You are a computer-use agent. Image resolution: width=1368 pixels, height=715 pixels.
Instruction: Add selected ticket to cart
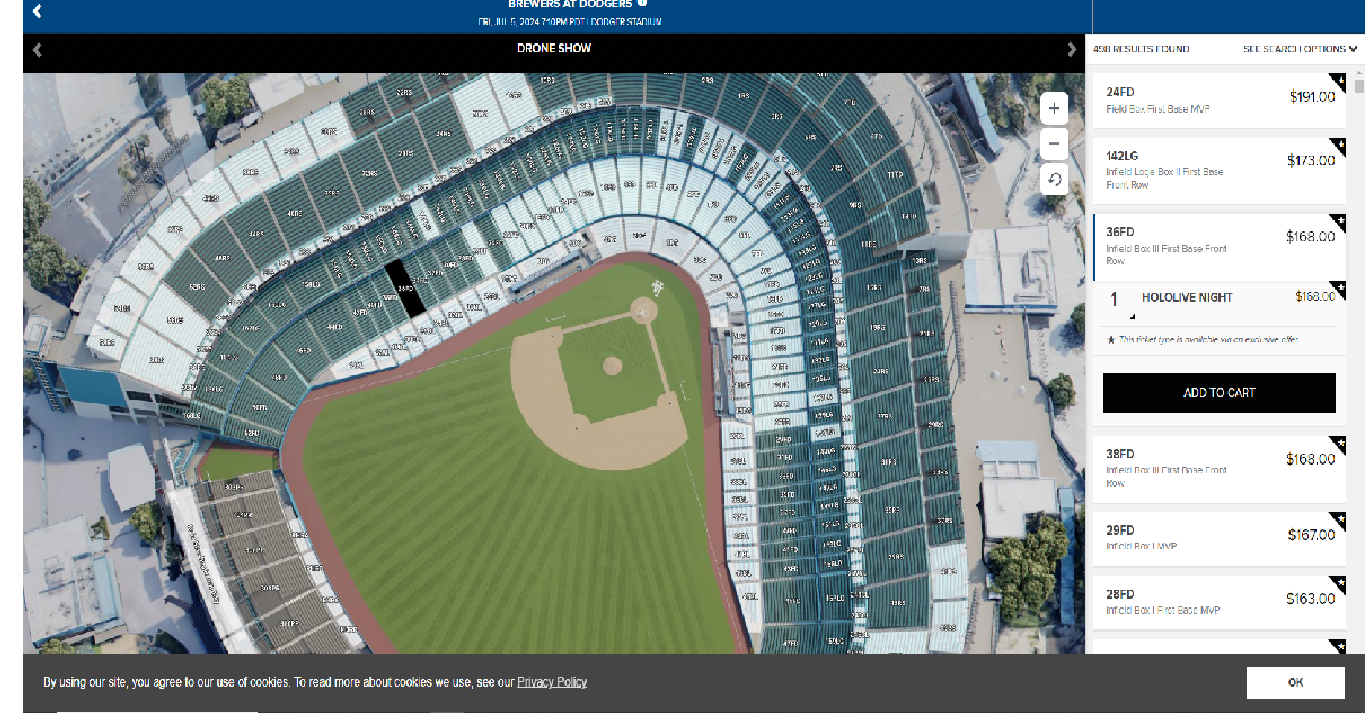point(1219,393)
